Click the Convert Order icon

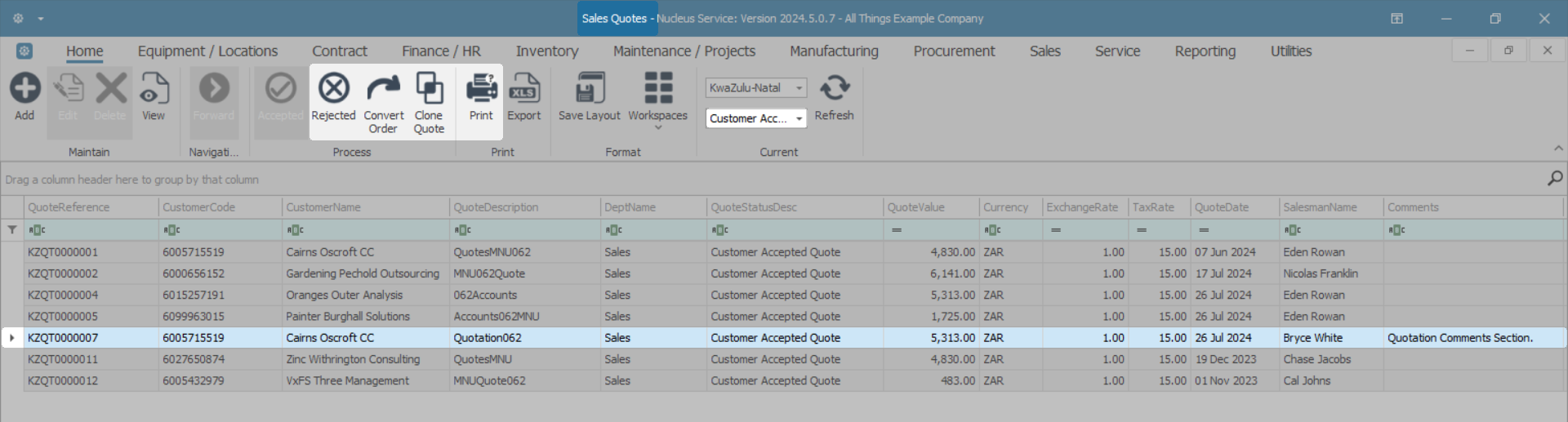click(x=383, y=89)
